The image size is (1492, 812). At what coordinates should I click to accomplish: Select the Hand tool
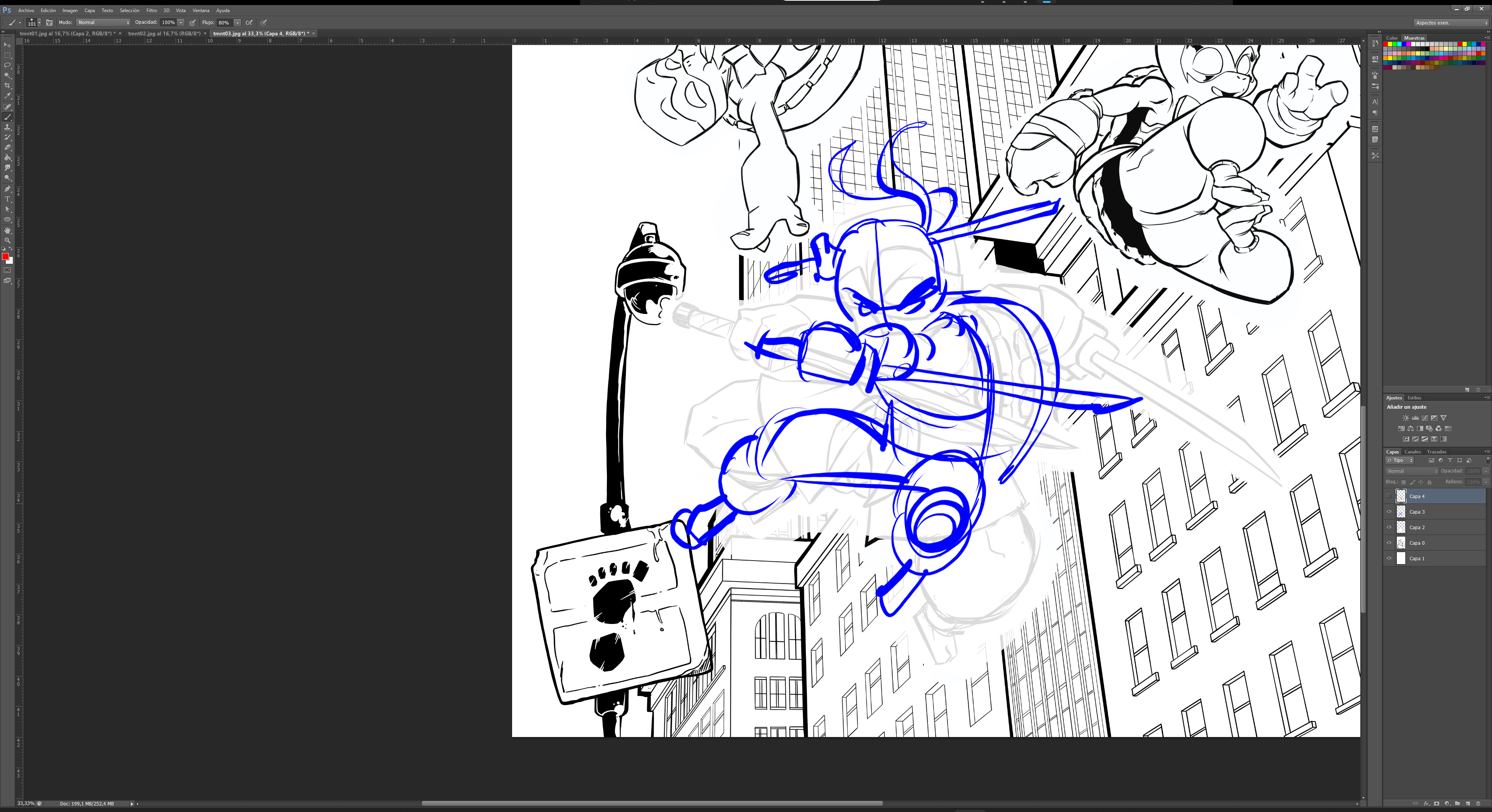point(7,230)
